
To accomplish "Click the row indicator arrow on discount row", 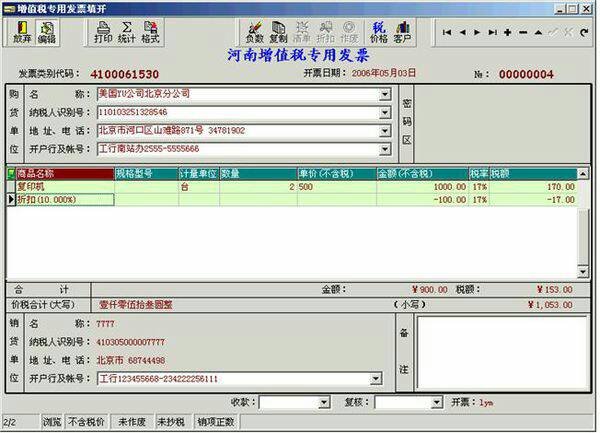I will point(11,200).
